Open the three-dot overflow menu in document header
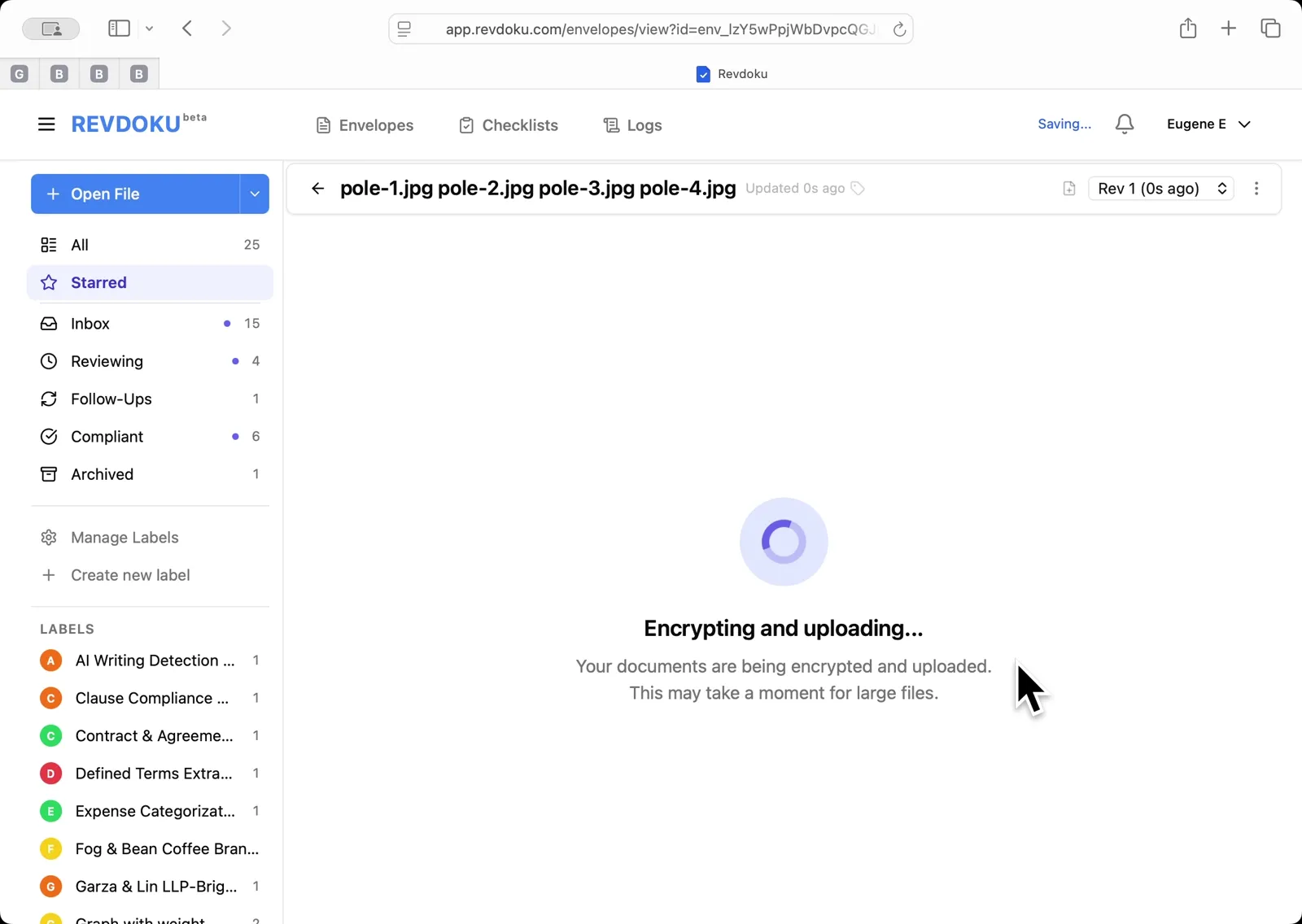Image resolution: width=1302 pixels, height=924 pixels. click(1256, 188)
